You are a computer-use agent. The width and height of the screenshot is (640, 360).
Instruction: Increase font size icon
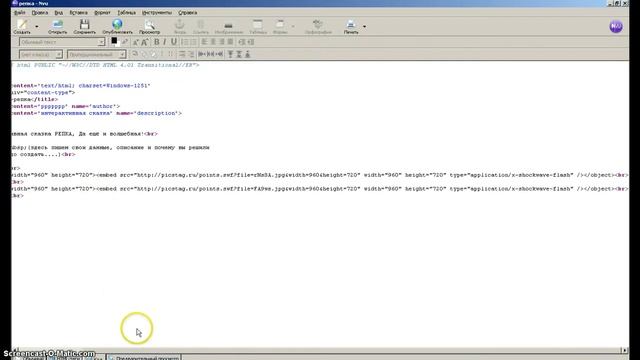coord(145,42)
